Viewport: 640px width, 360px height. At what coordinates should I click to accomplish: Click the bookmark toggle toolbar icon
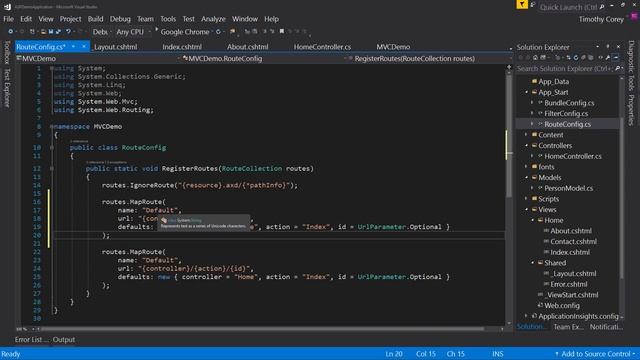(x=282, y=31)
